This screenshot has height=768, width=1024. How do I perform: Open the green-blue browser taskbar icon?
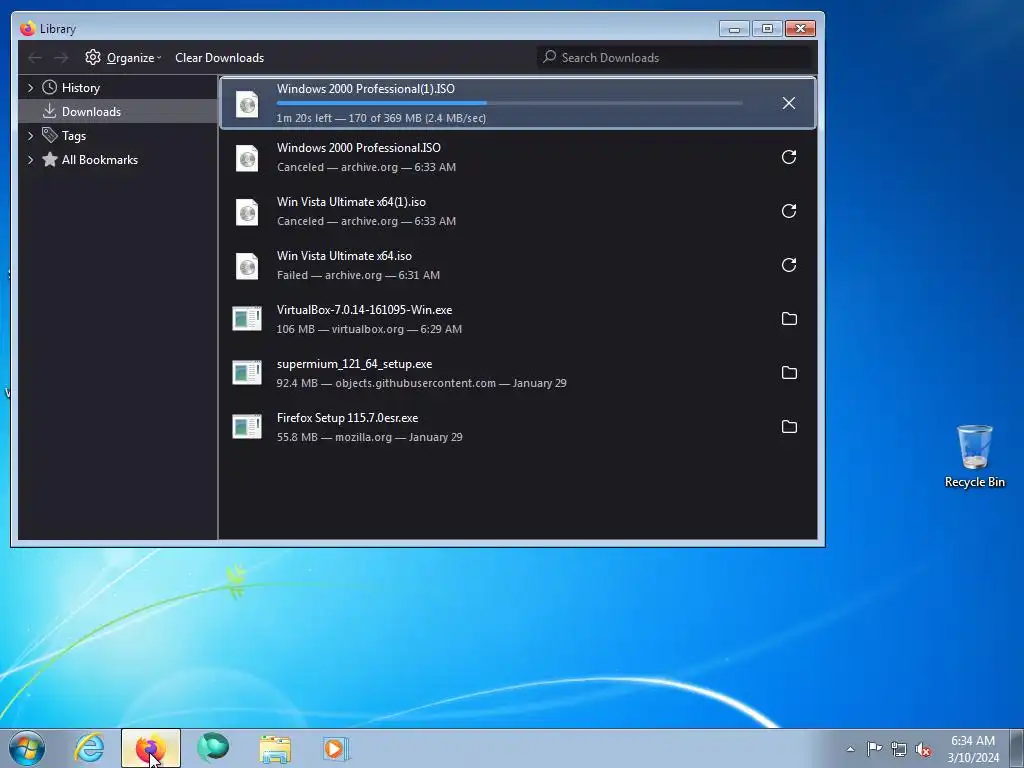click(213, 748)
